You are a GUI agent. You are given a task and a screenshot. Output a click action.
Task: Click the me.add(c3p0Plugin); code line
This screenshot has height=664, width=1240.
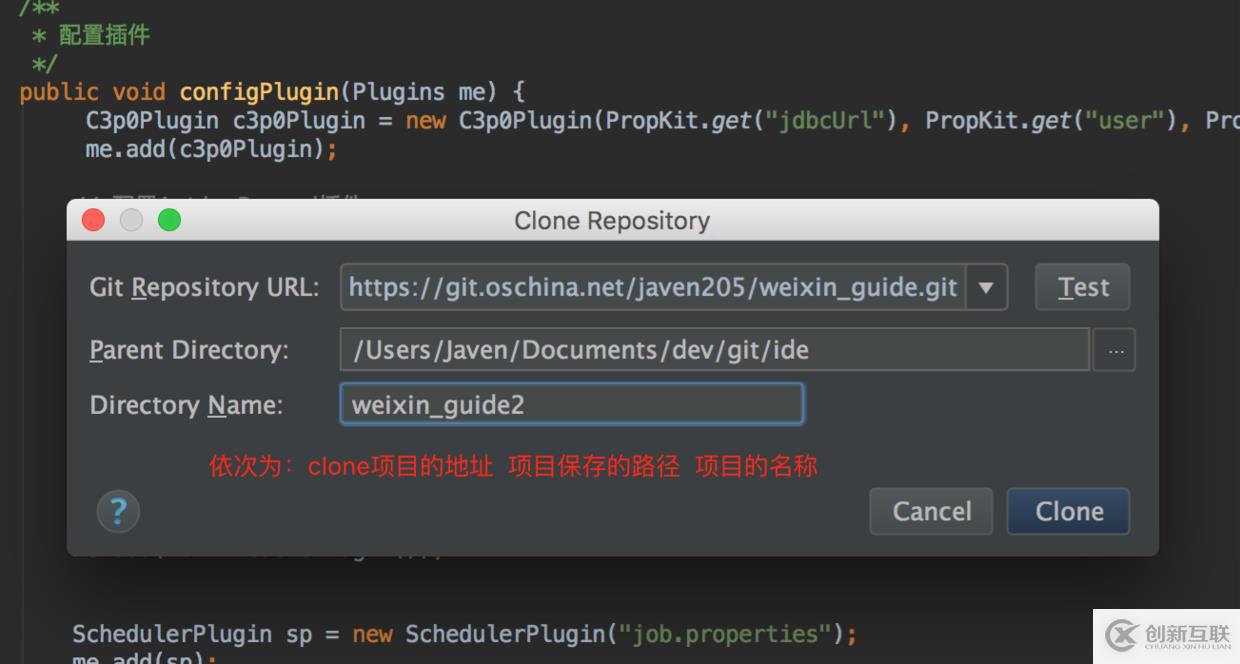point(212,150)
